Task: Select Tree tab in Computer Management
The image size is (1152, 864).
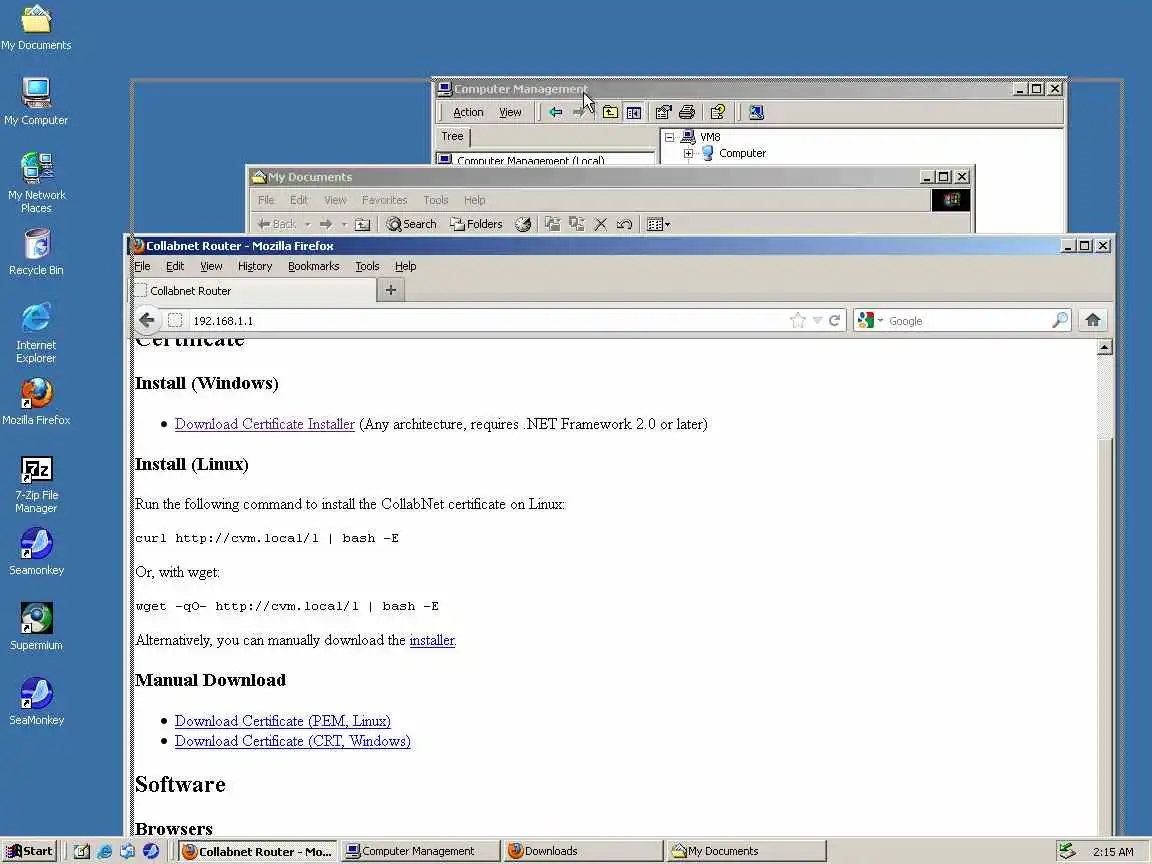Action: (453, 137)
